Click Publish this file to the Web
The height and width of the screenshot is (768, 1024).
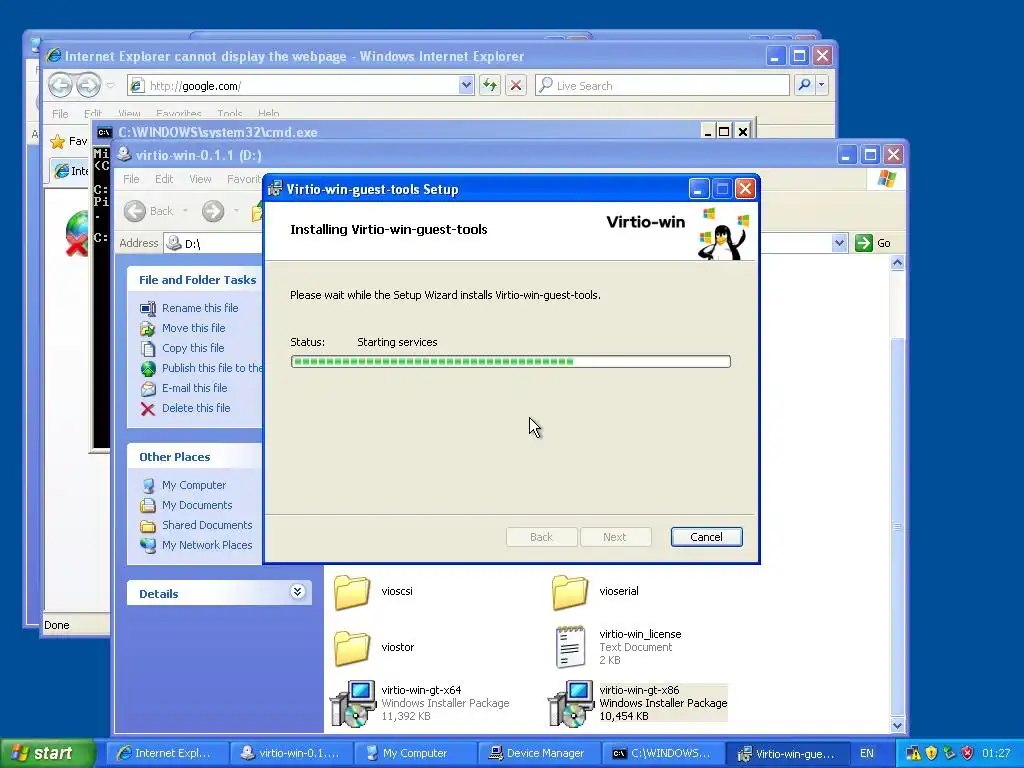click(x=212, y=368)
